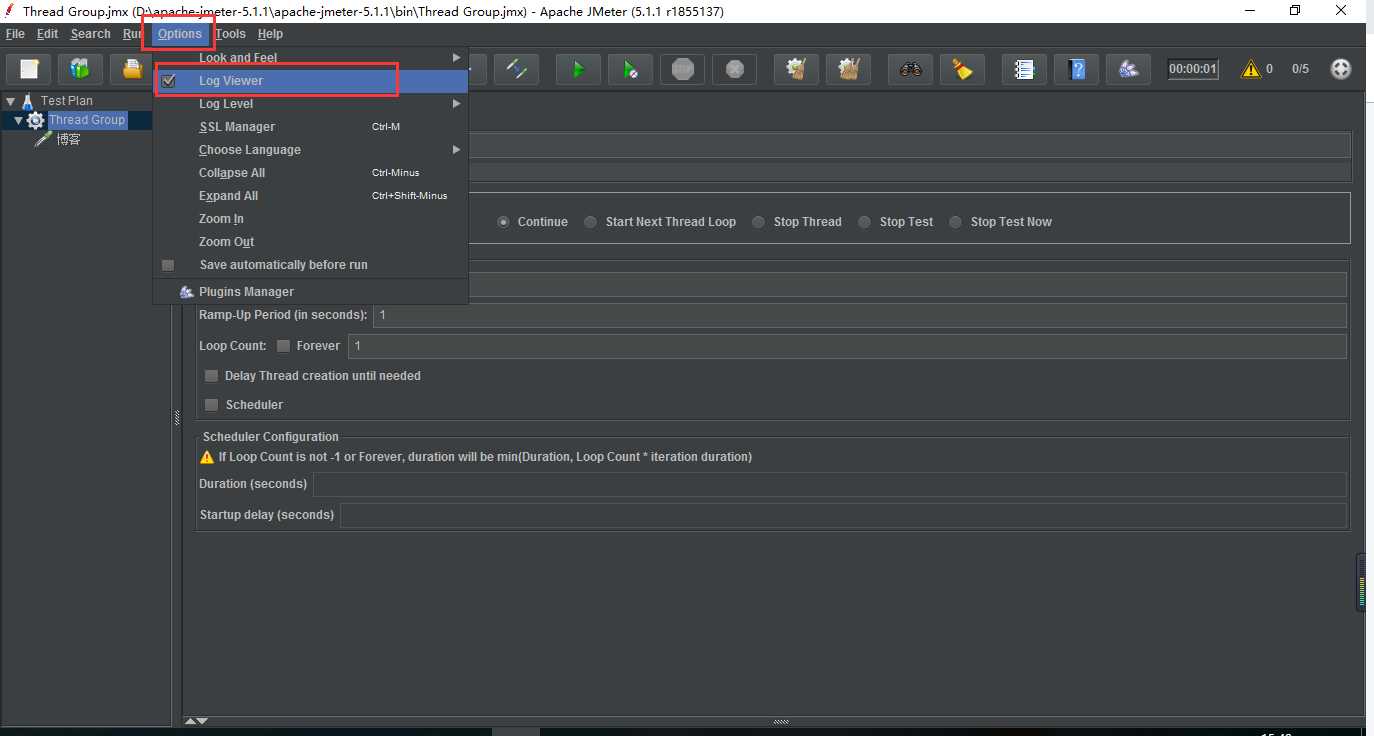
Task: Open the Tools menu
Action: [x=230, y=34]
